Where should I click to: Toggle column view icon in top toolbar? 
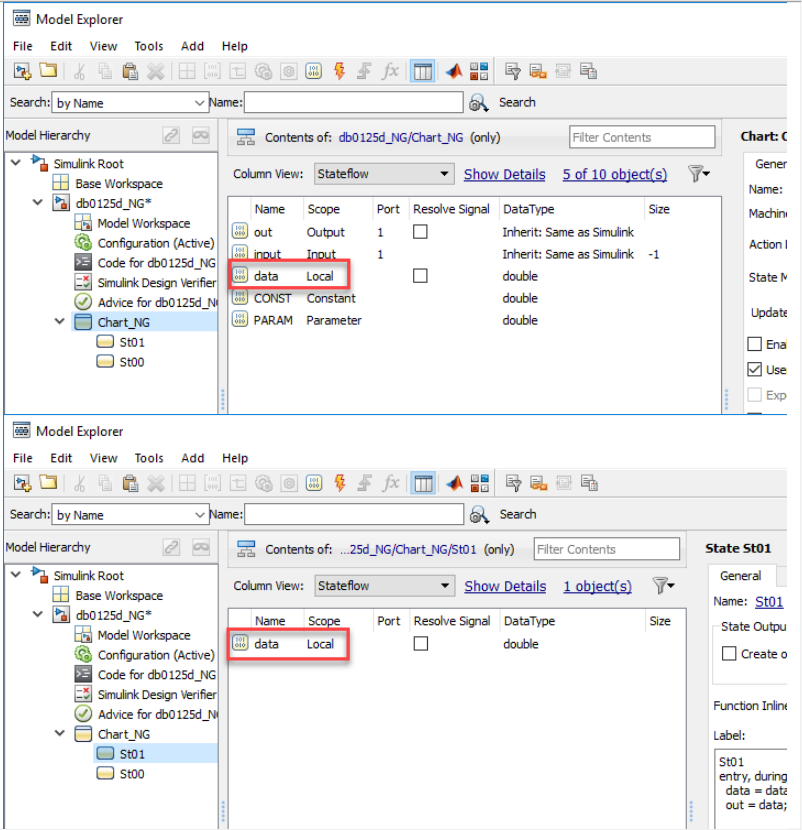pos(422,71)
